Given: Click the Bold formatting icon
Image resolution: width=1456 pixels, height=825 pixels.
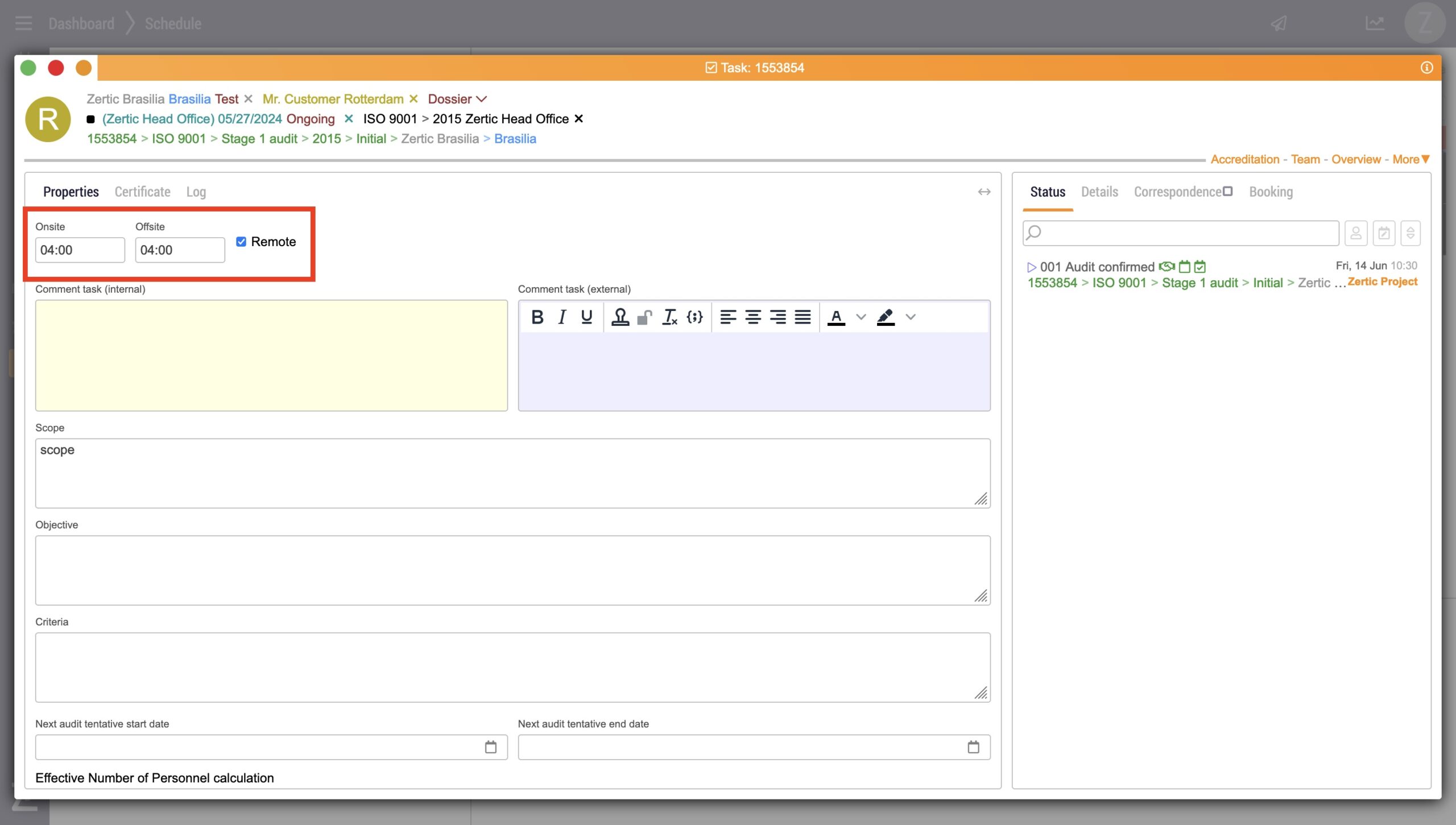Looking at the screenshot, I should click(x=537, y=317).
